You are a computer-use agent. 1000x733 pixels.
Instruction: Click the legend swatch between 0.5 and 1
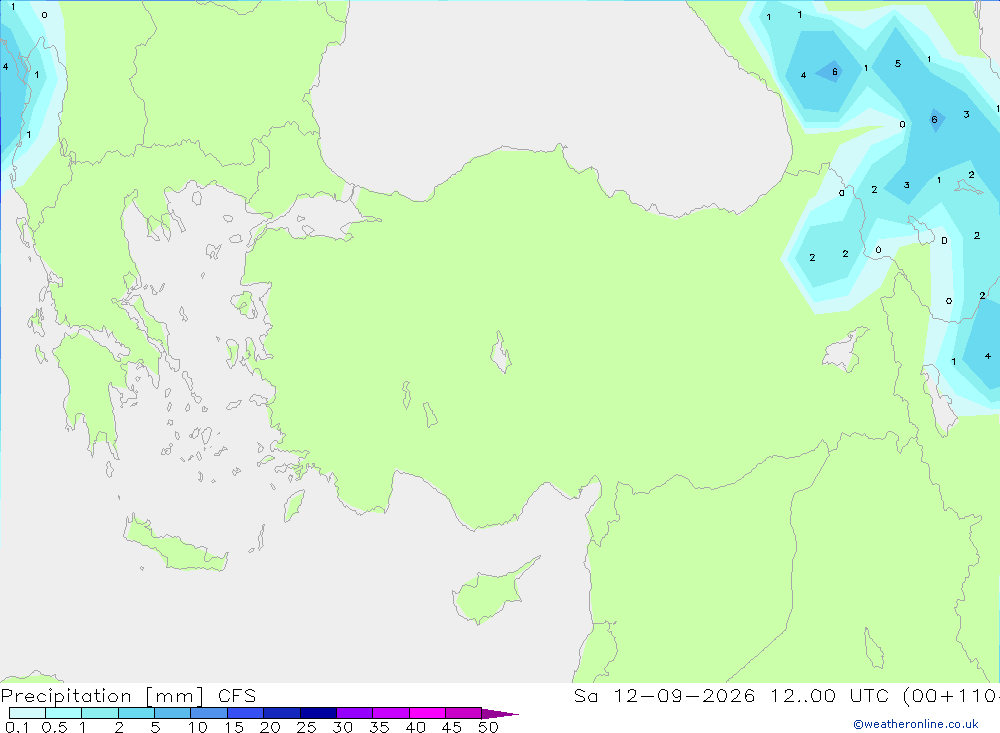point(64,713)
